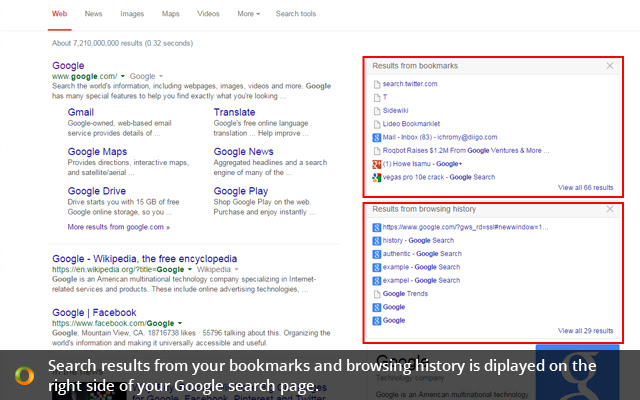Open Search tools options
The height and width of the screenshot is (400, 640).
[x=296, y=14]
